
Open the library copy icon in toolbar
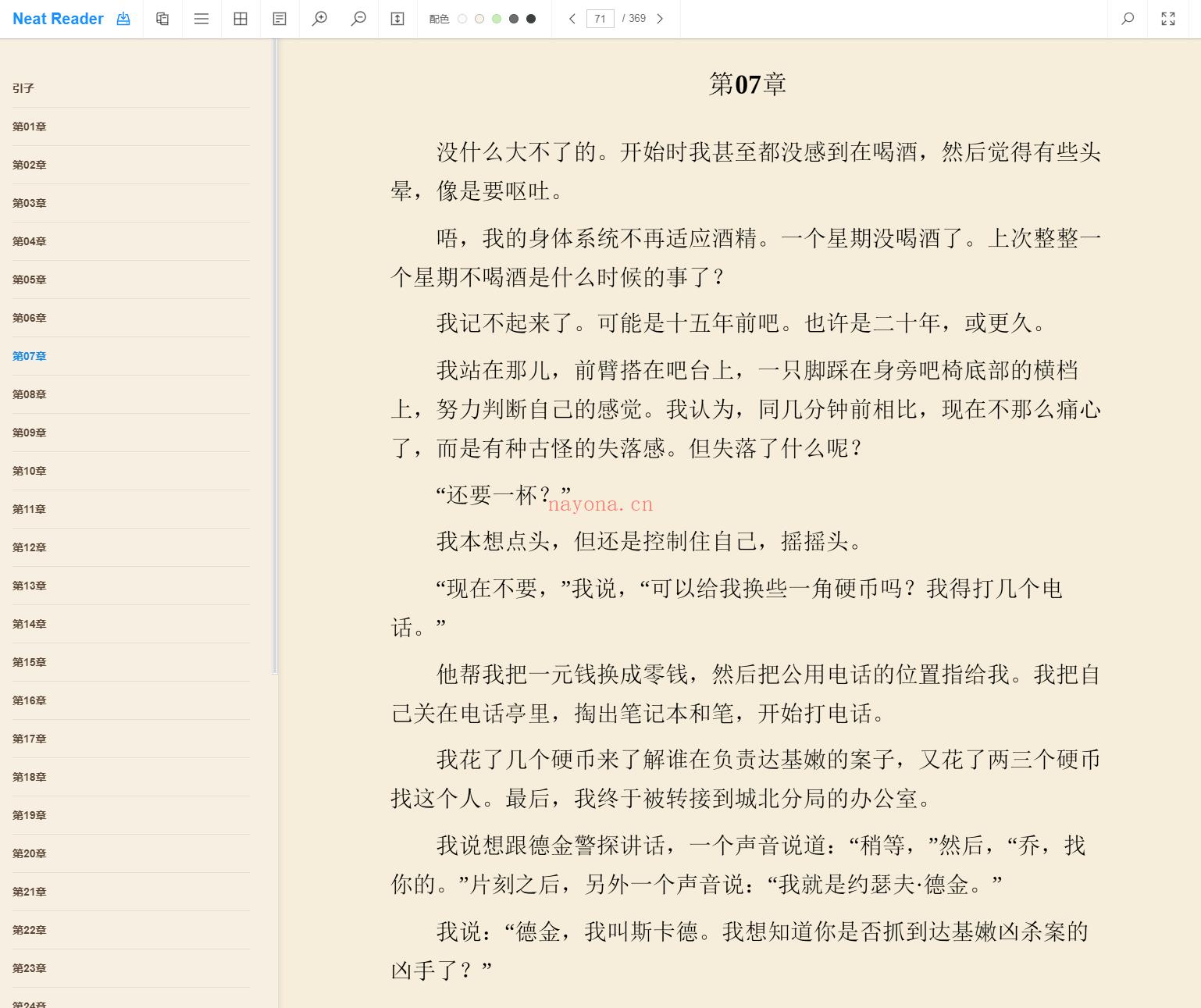tap(162, 19)
